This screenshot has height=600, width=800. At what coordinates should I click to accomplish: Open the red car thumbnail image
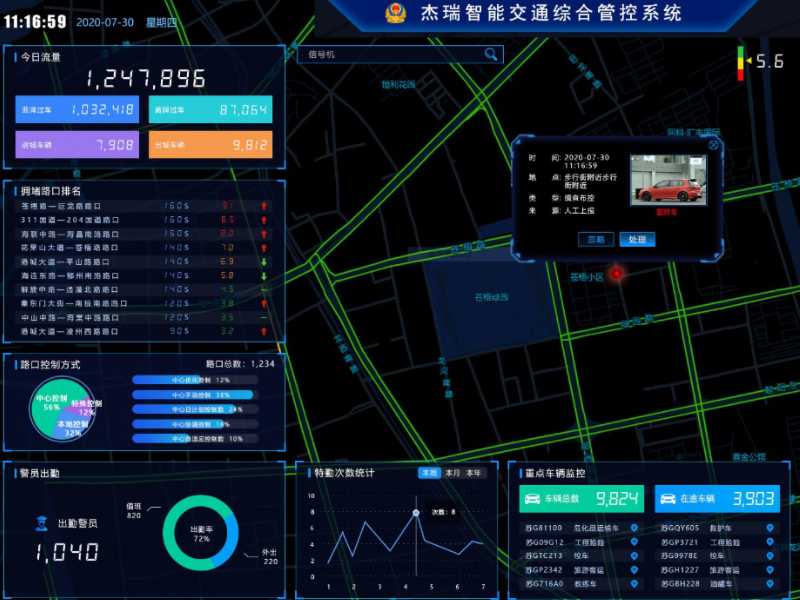pyautogui.click(x=667, y=180)
